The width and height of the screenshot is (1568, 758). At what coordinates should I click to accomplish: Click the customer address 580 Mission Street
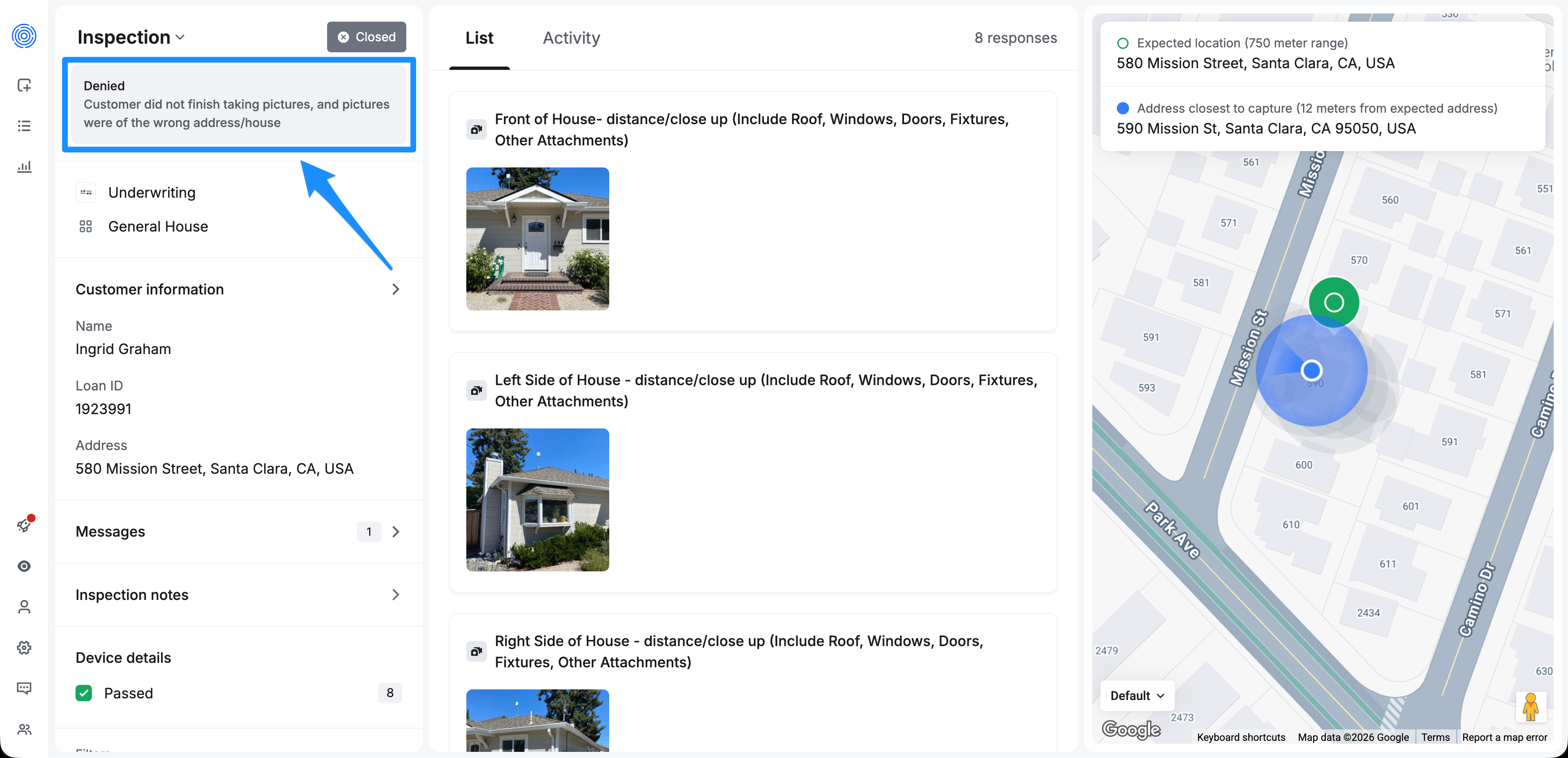point(214,468)
